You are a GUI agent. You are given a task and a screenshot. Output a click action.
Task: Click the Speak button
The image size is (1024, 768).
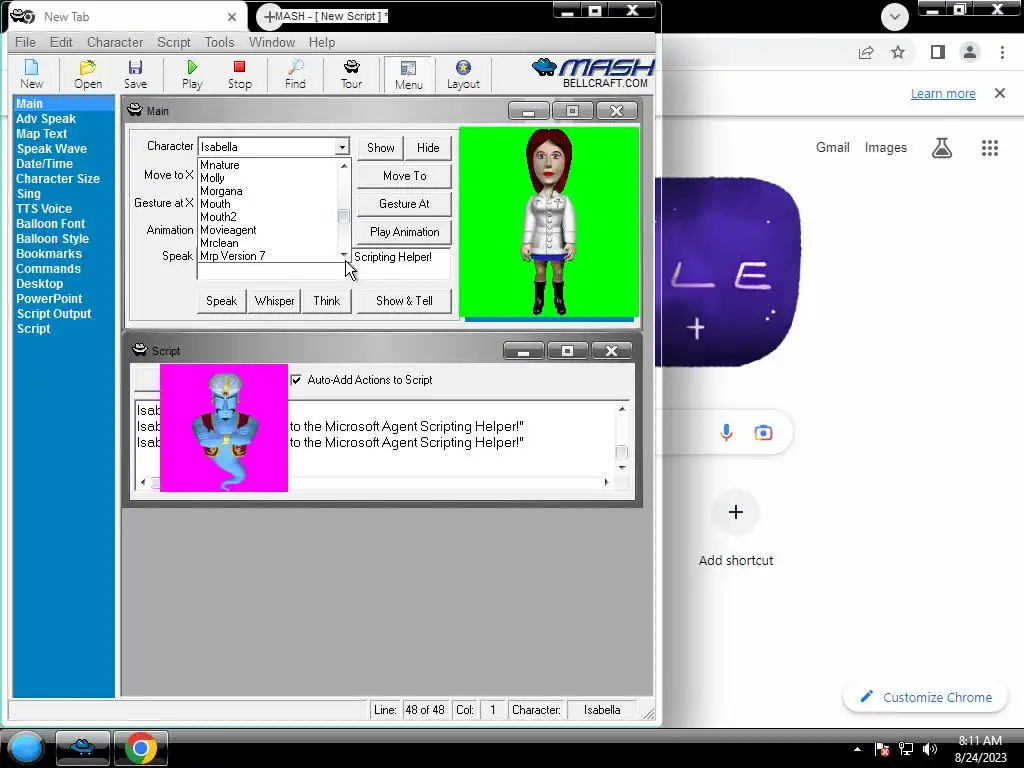[221, 301]
